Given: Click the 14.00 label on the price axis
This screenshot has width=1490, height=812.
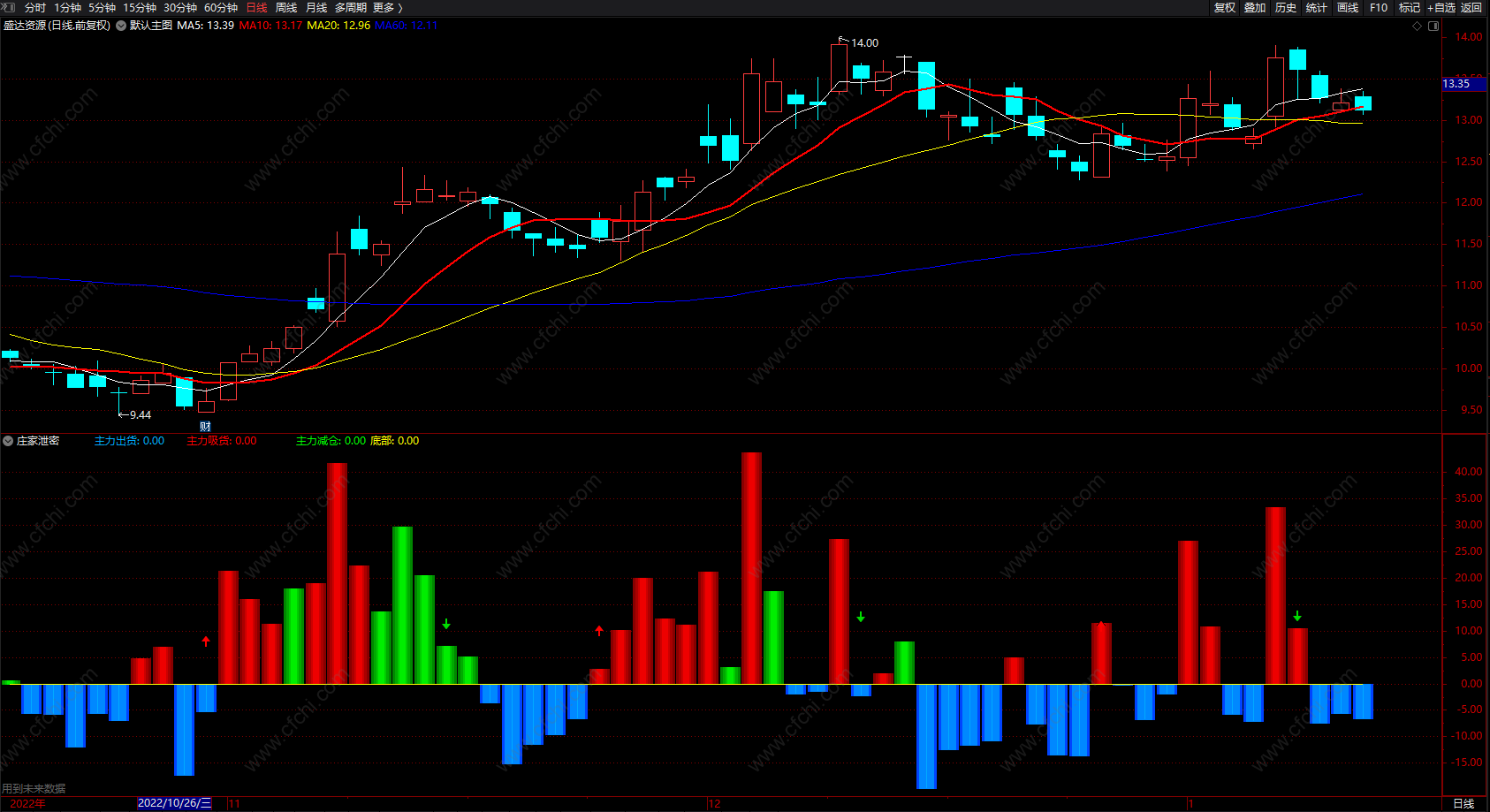Looking at the screenshot, I should [1469, 37].
